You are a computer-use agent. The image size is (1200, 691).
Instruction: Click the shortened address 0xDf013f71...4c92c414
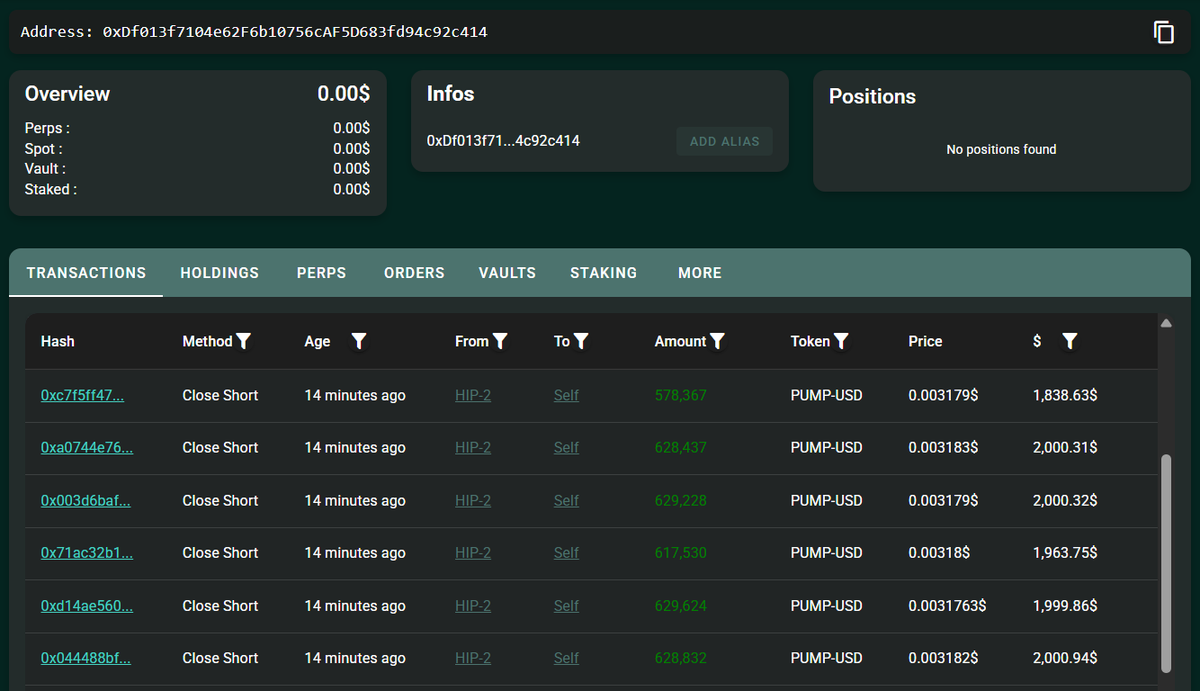point(503,140)
